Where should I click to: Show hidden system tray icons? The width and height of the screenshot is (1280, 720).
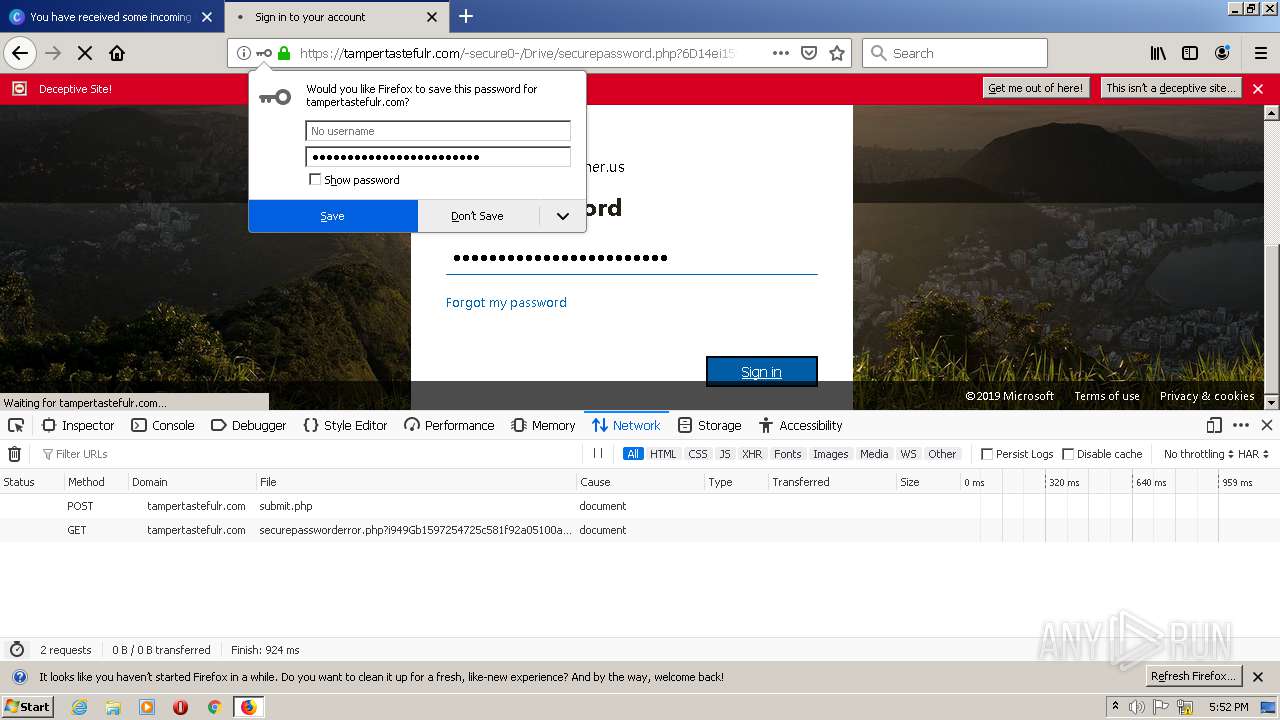pos(1115,706)
